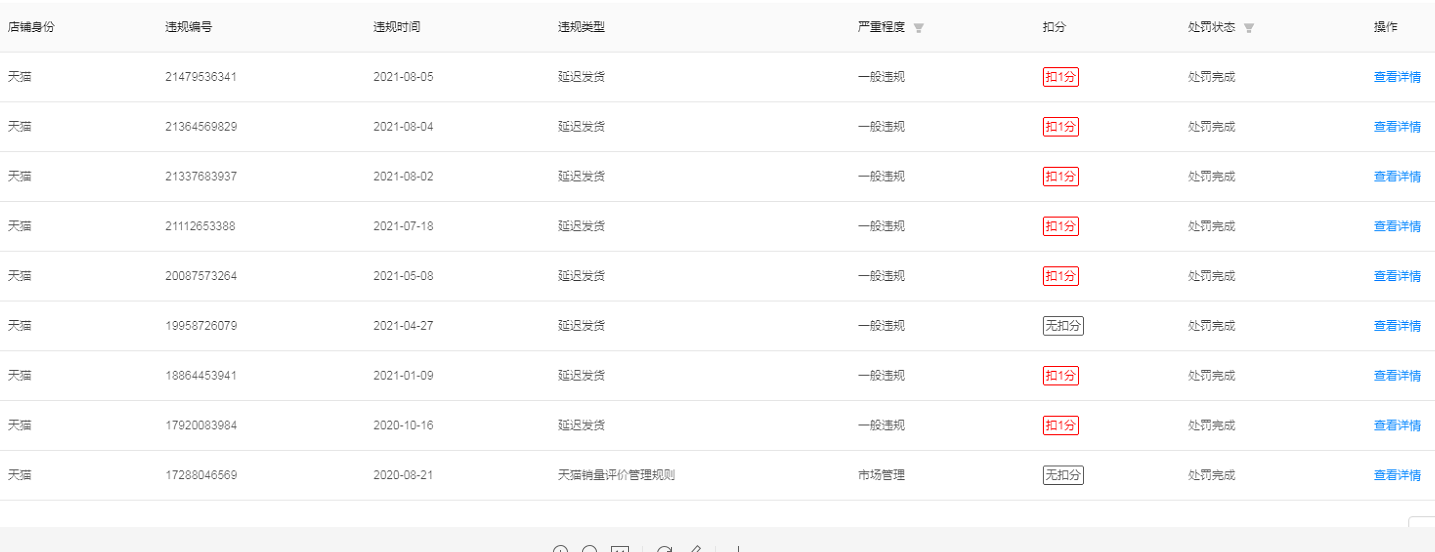This screenshot has height=552, width=1435.
Task: Open 查看详情 for violation 21112653388
Action: pos(1397,227)
